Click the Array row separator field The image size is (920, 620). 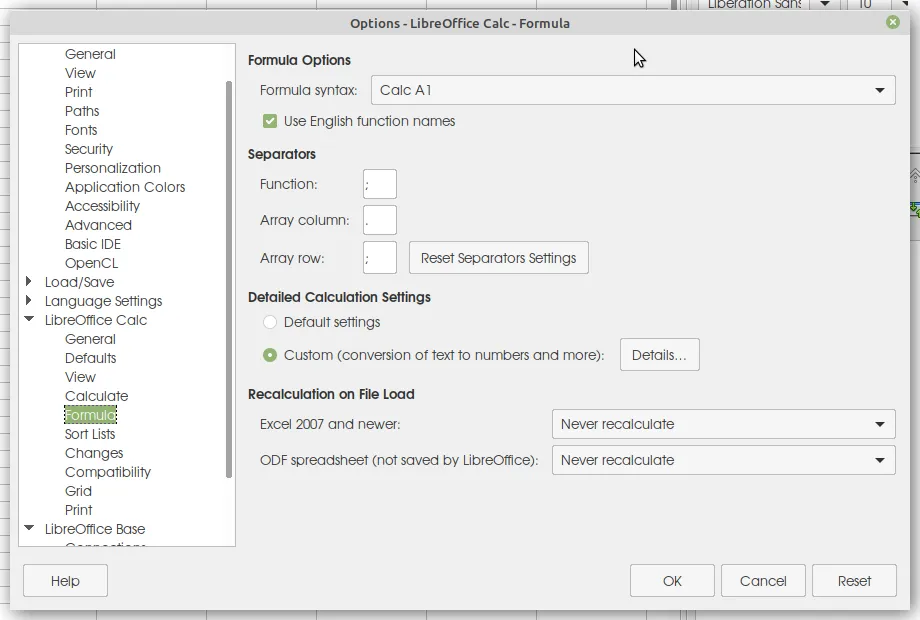click(x=380, y=258)
